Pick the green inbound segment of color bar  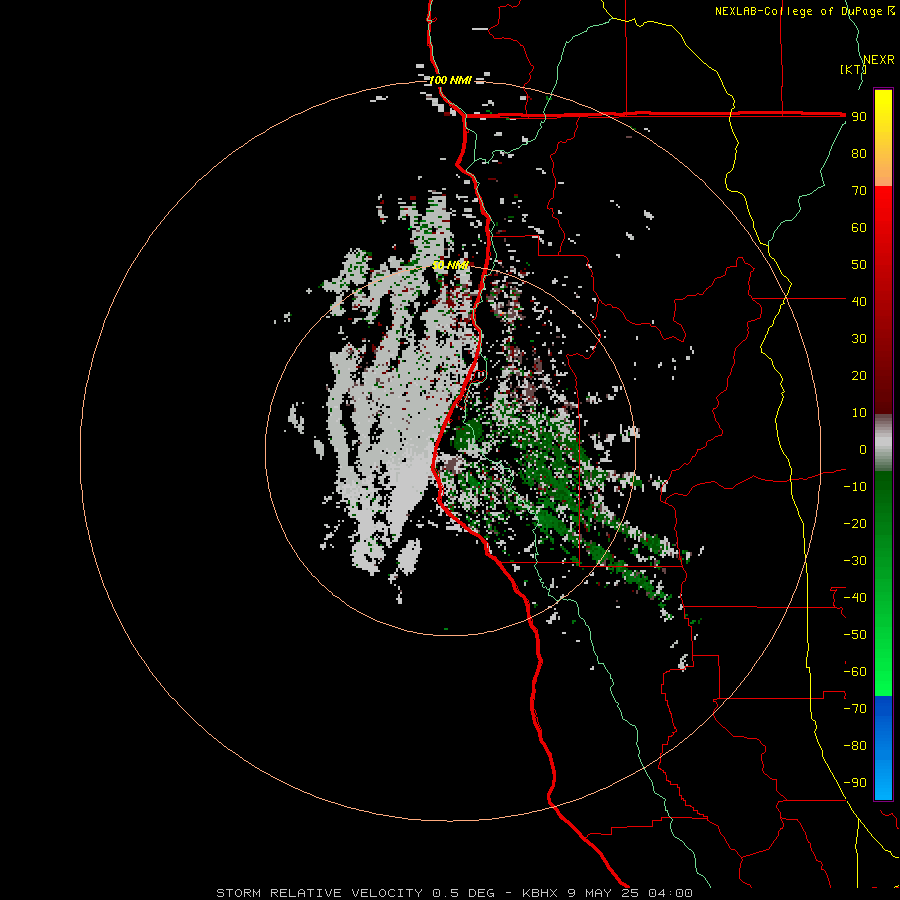point(883,584)
